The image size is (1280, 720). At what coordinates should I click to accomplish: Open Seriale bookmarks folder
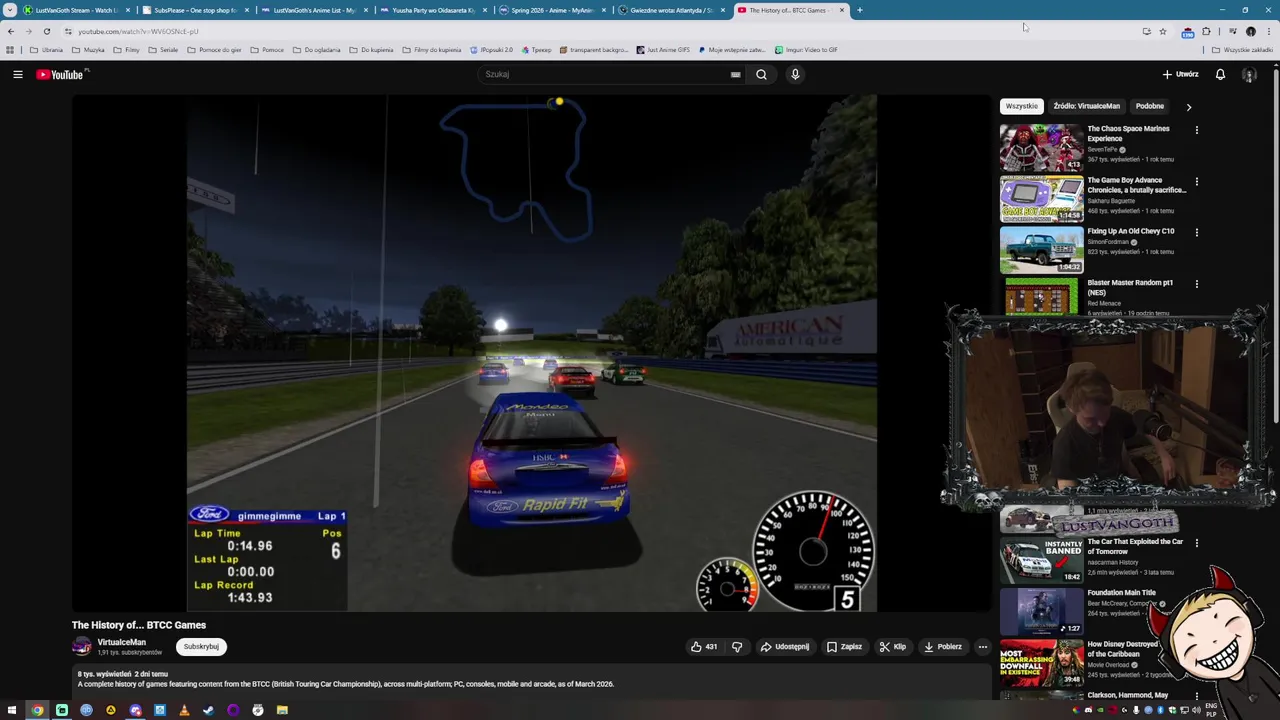(x=162, y=50)
